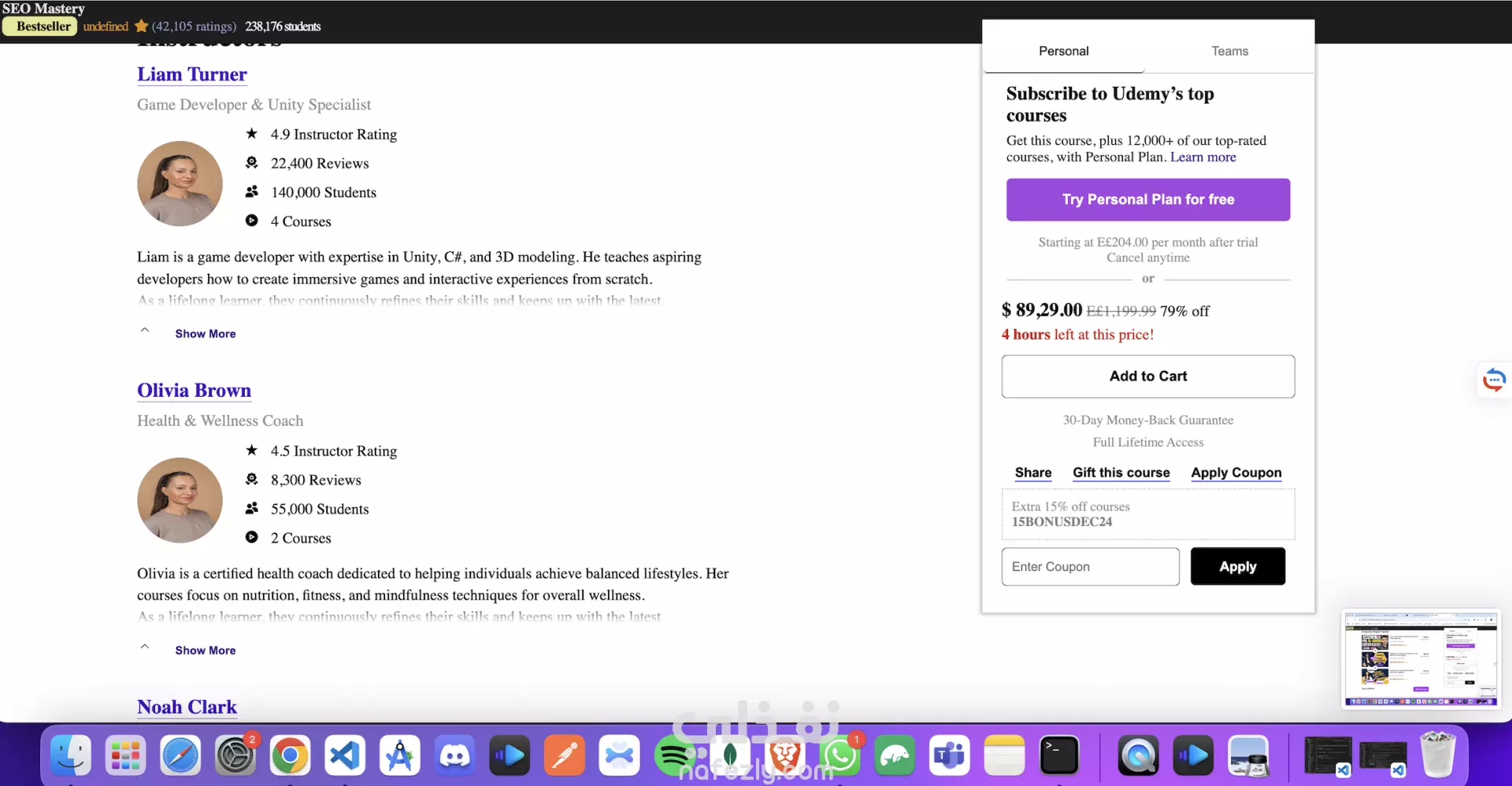This screenshot has width=1512, height=786.
Task: Click play icon beside Liam's 4 Courses
Action: tap(251, 221)
